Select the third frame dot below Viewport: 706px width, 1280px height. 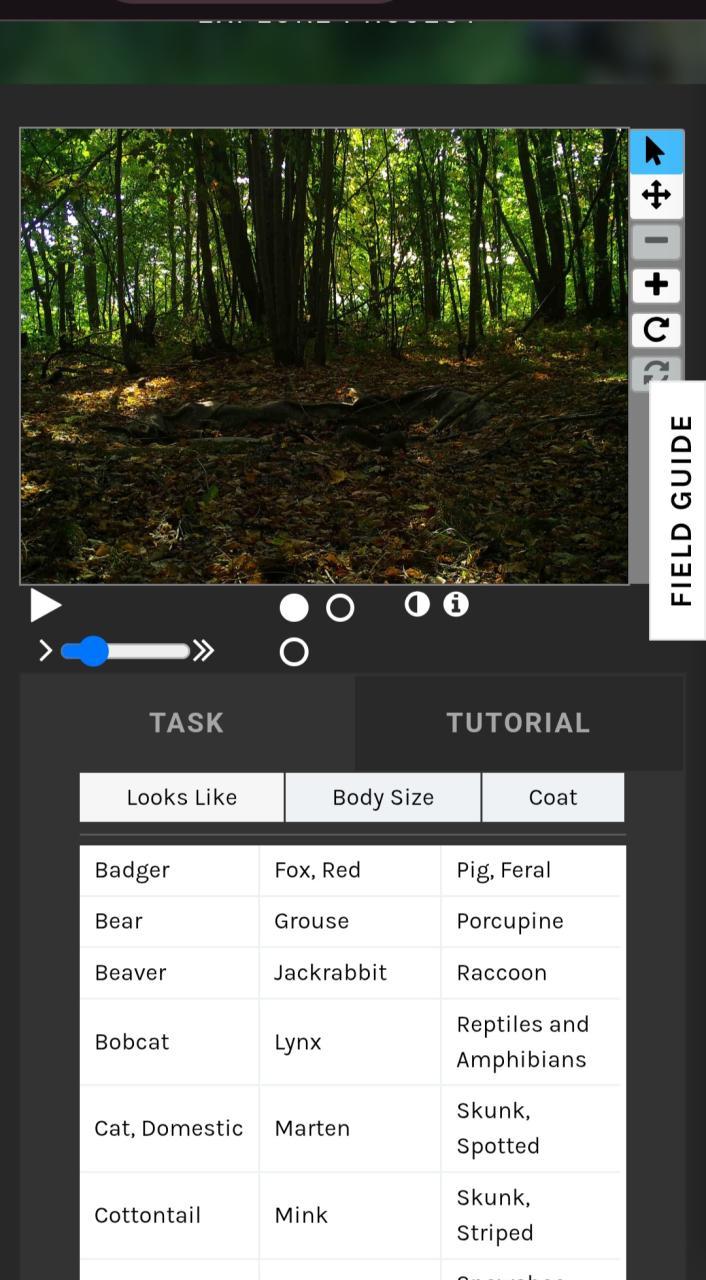[x=294, y=652]
